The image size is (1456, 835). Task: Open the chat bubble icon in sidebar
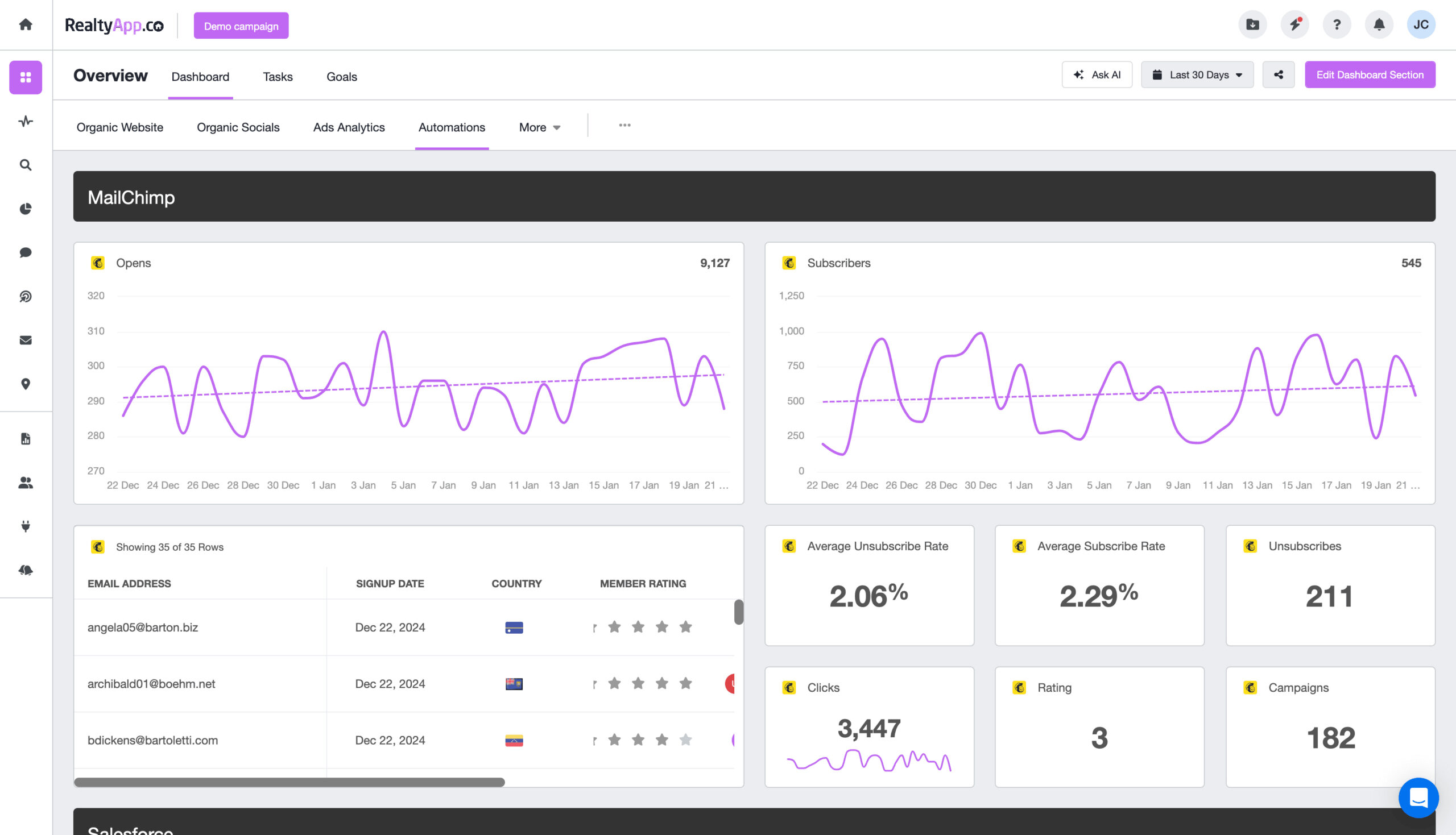pyautogui.click(x=25, y=253)
